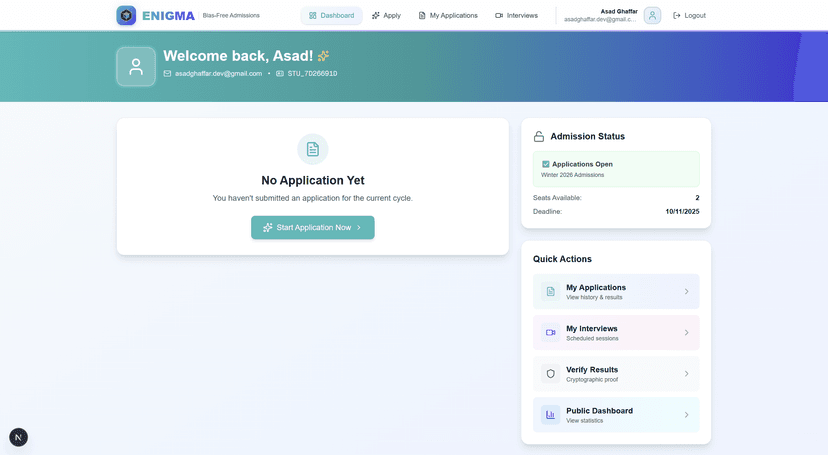
Task: Expand My Interviews using its chevron arrow
Action: pos(686,332)
